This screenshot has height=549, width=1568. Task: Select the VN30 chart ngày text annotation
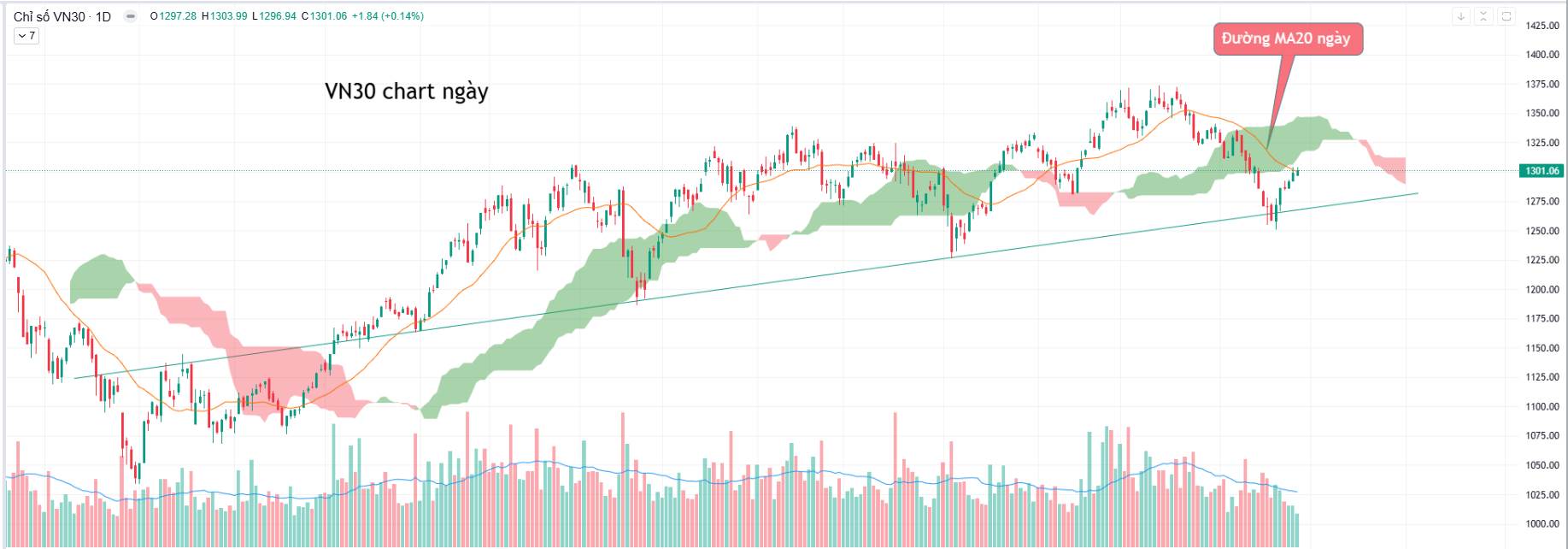406,91
